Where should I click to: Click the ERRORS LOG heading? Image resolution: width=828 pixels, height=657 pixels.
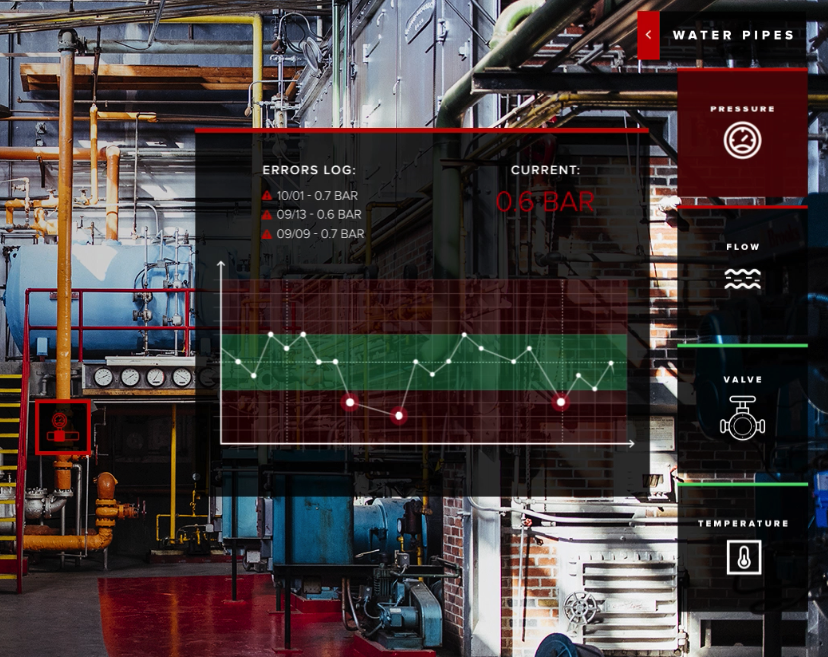click(x=309, y=170)
